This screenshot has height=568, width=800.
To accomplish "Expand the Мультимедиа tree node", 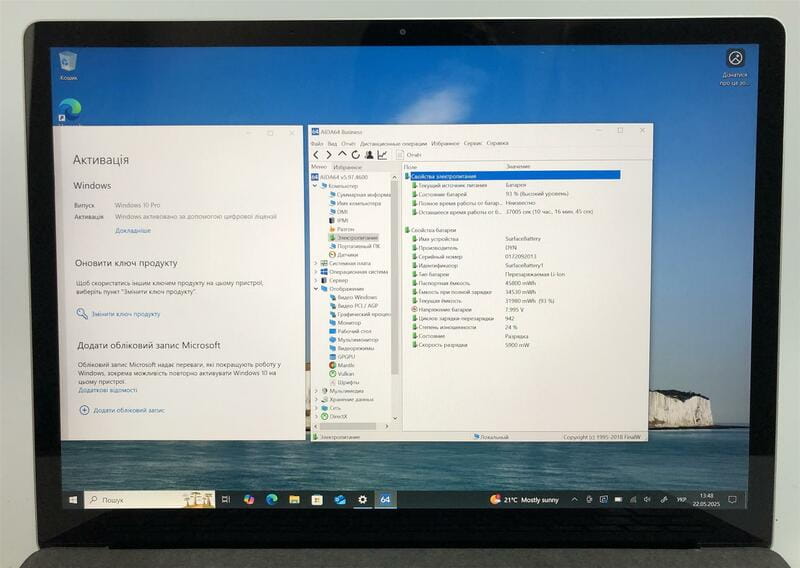I will coord(316,390).
